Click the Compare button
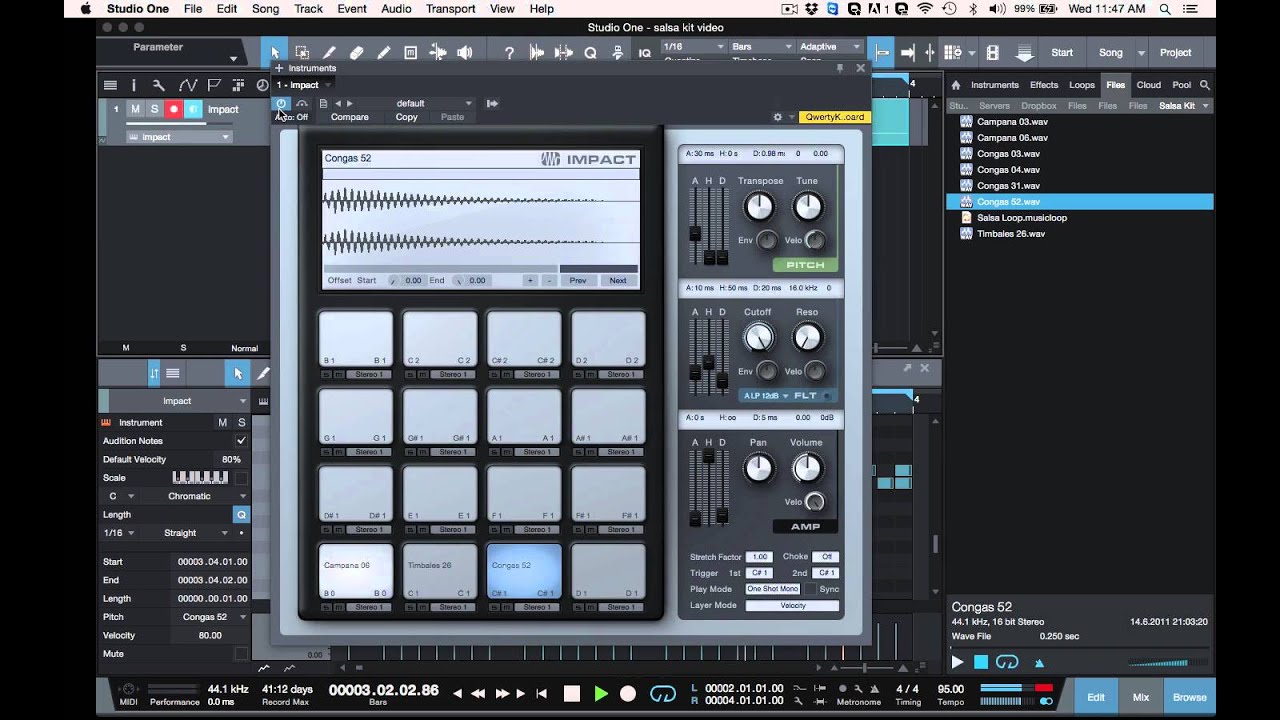 point(350,117)
